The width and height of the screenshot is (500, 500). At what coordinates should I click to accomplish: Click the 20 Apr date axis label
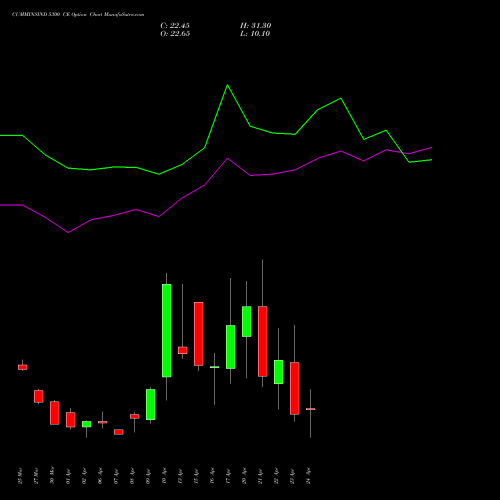244,476
